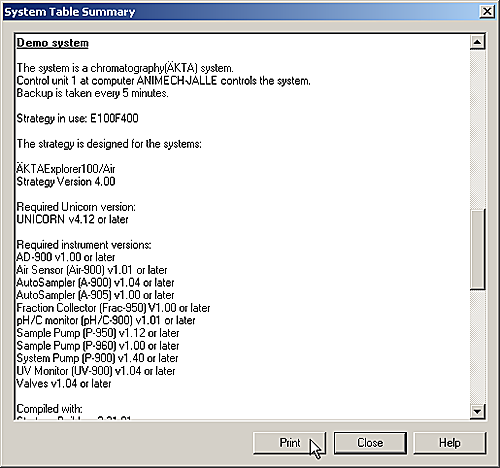The width and height of the screenshot is (500, 468).
Task: Click the scrollbar down arrow
Action: point(477,412)
